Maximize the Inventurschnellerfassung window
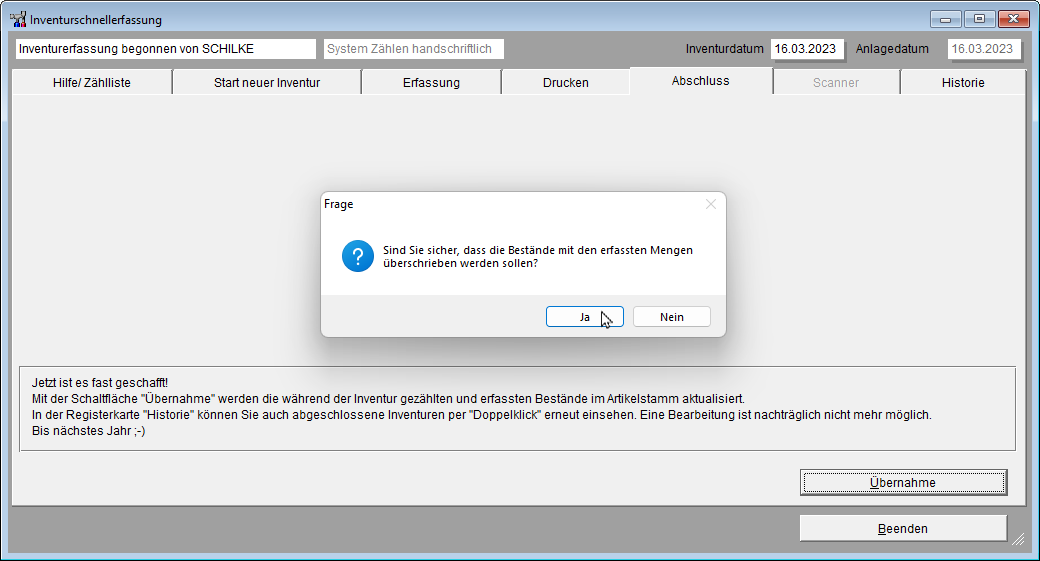The height and width of the screenshot is (561, 1040). (979, 19)
